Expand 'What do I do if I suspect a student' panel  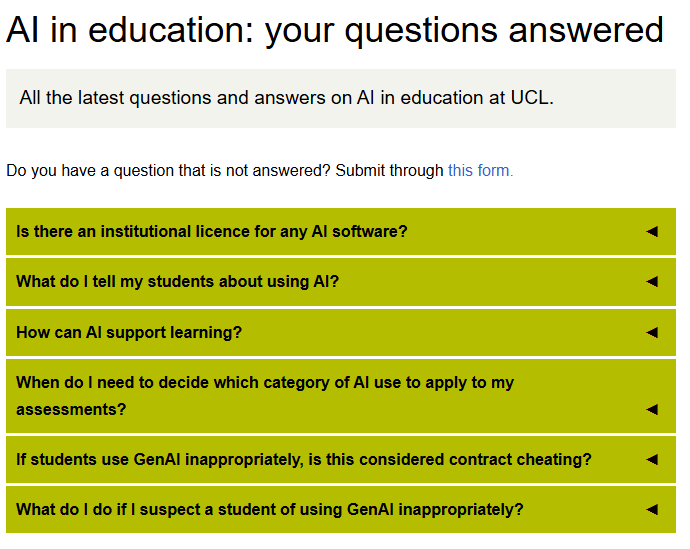(270, 510)
